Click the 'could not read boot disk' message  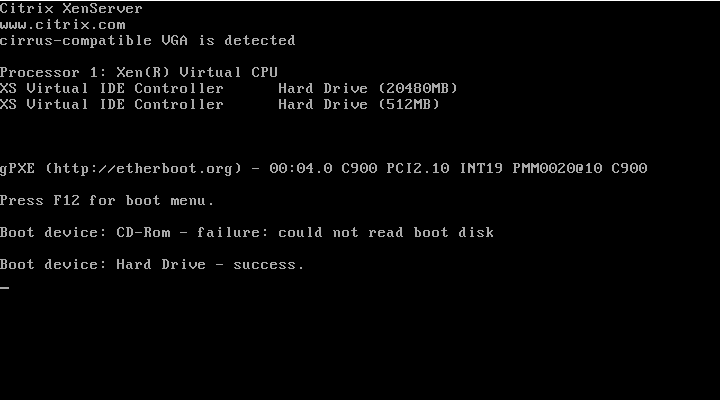click(x=386, y=233)
